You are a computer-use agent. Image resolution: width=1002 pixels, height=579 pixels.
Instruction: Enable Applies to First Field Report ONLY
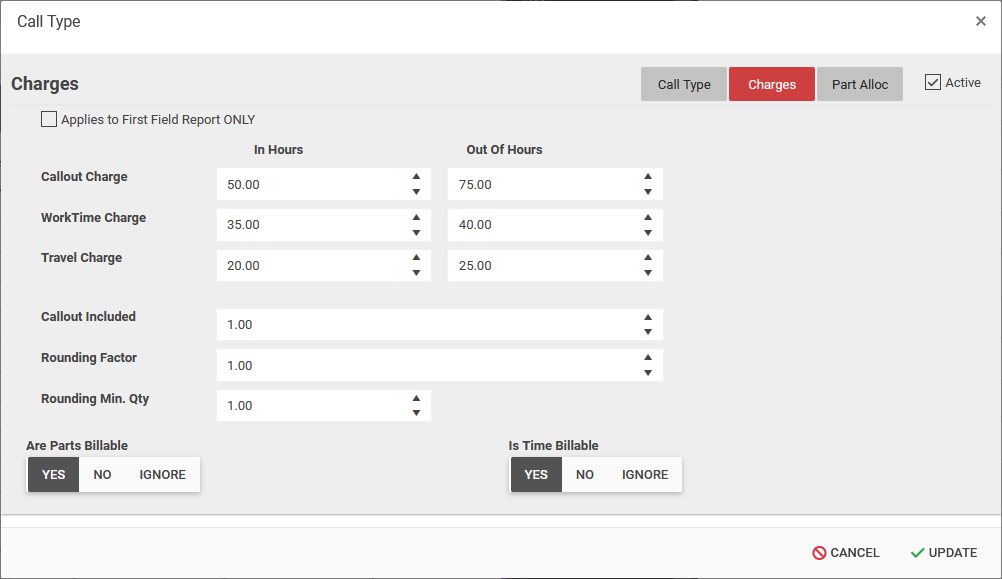pyautogui.click(x=49, y=119)
